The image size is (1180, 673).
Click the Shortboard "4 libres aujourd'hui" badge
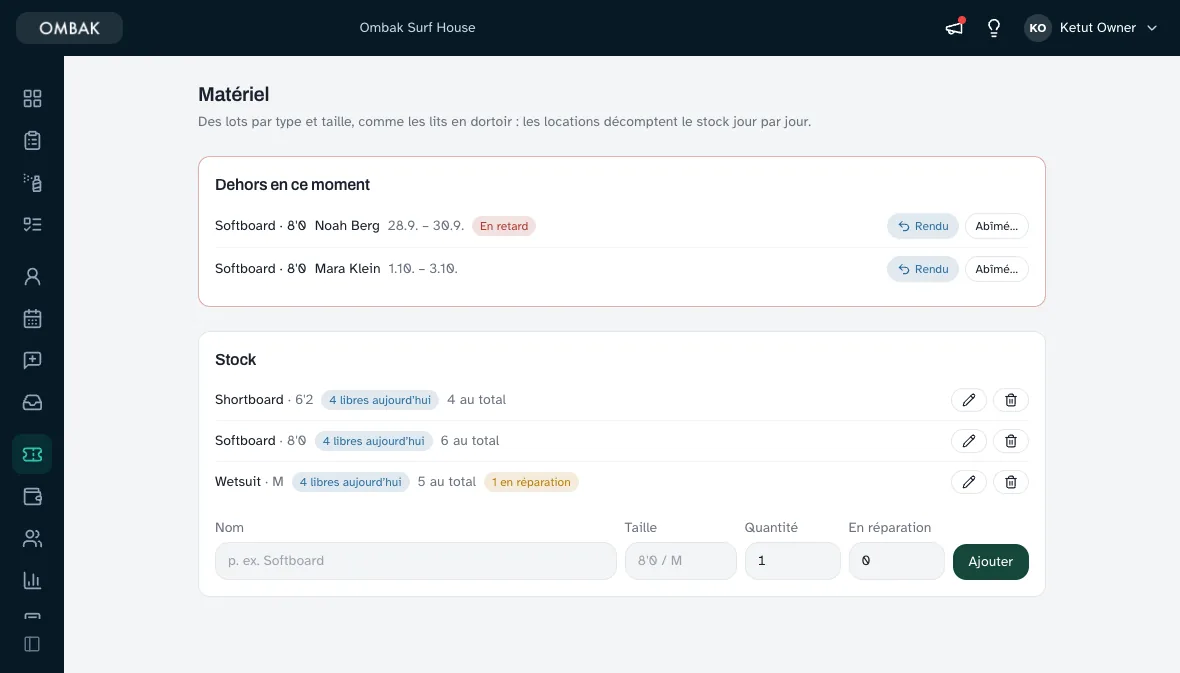click(380, 400)
